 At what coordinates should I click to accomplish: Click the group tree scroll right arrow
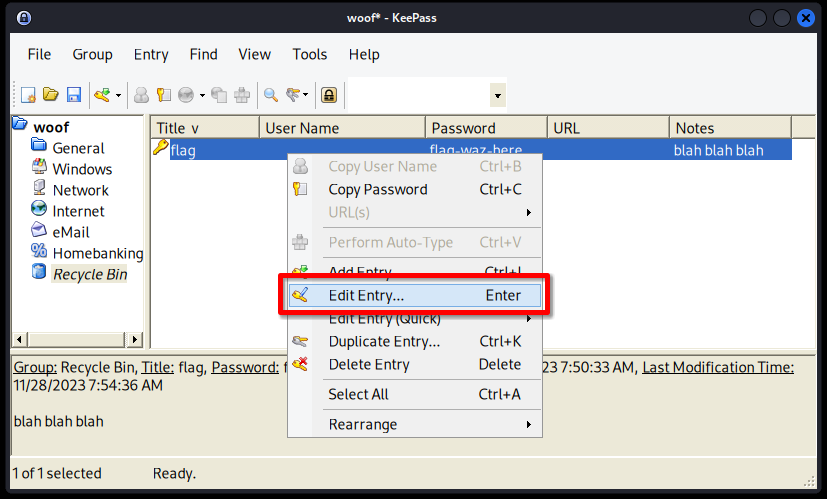coord(134,339)
